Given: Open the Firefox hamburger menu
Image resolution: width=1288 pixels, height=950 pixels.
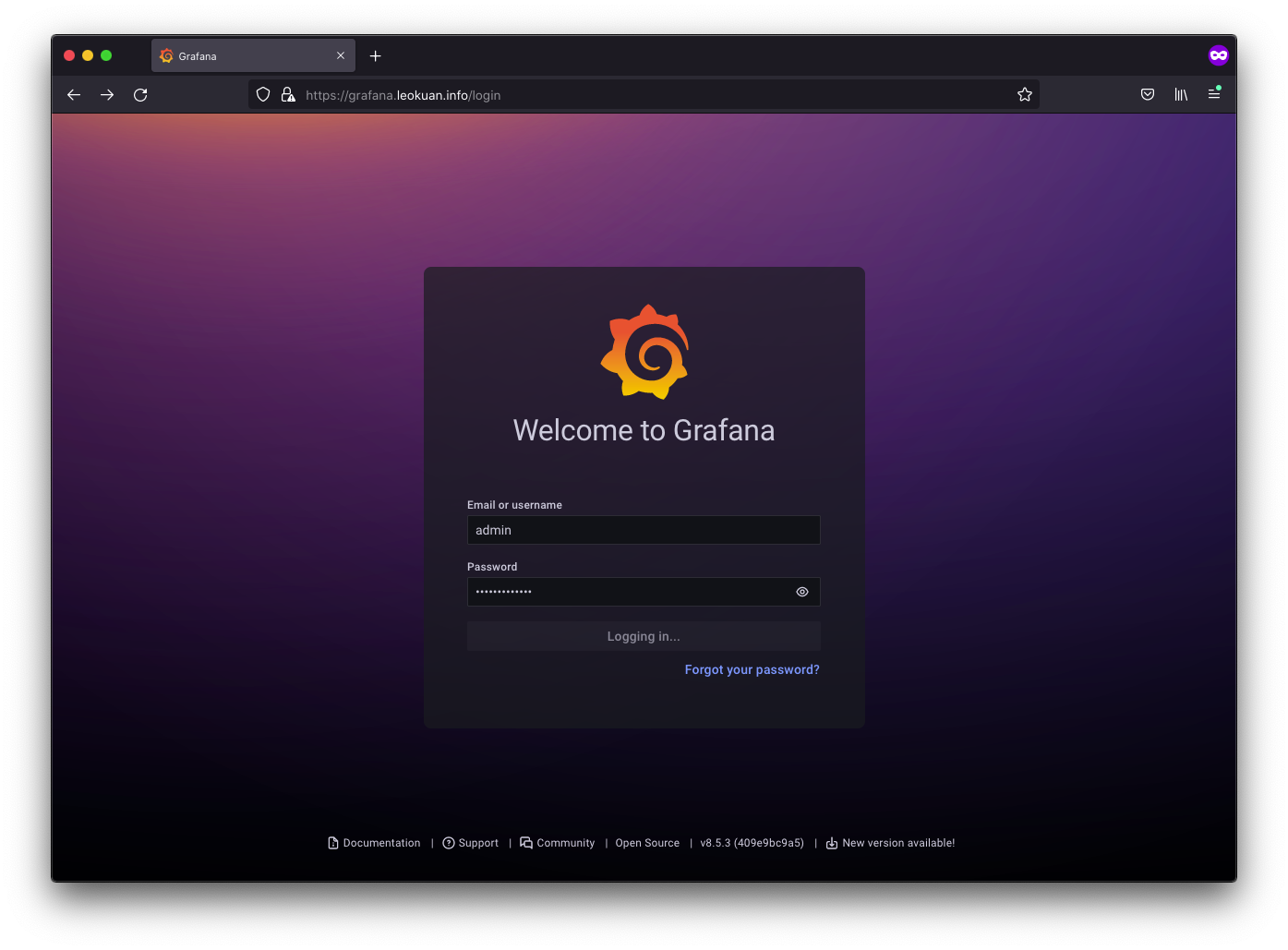Looking at the screenshot, I should (x=1214, y=95).
